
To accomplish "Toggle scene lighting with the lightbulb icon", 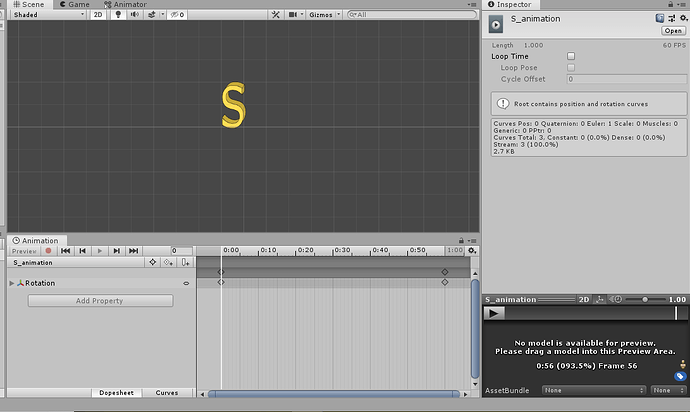I will pos(116,15).
